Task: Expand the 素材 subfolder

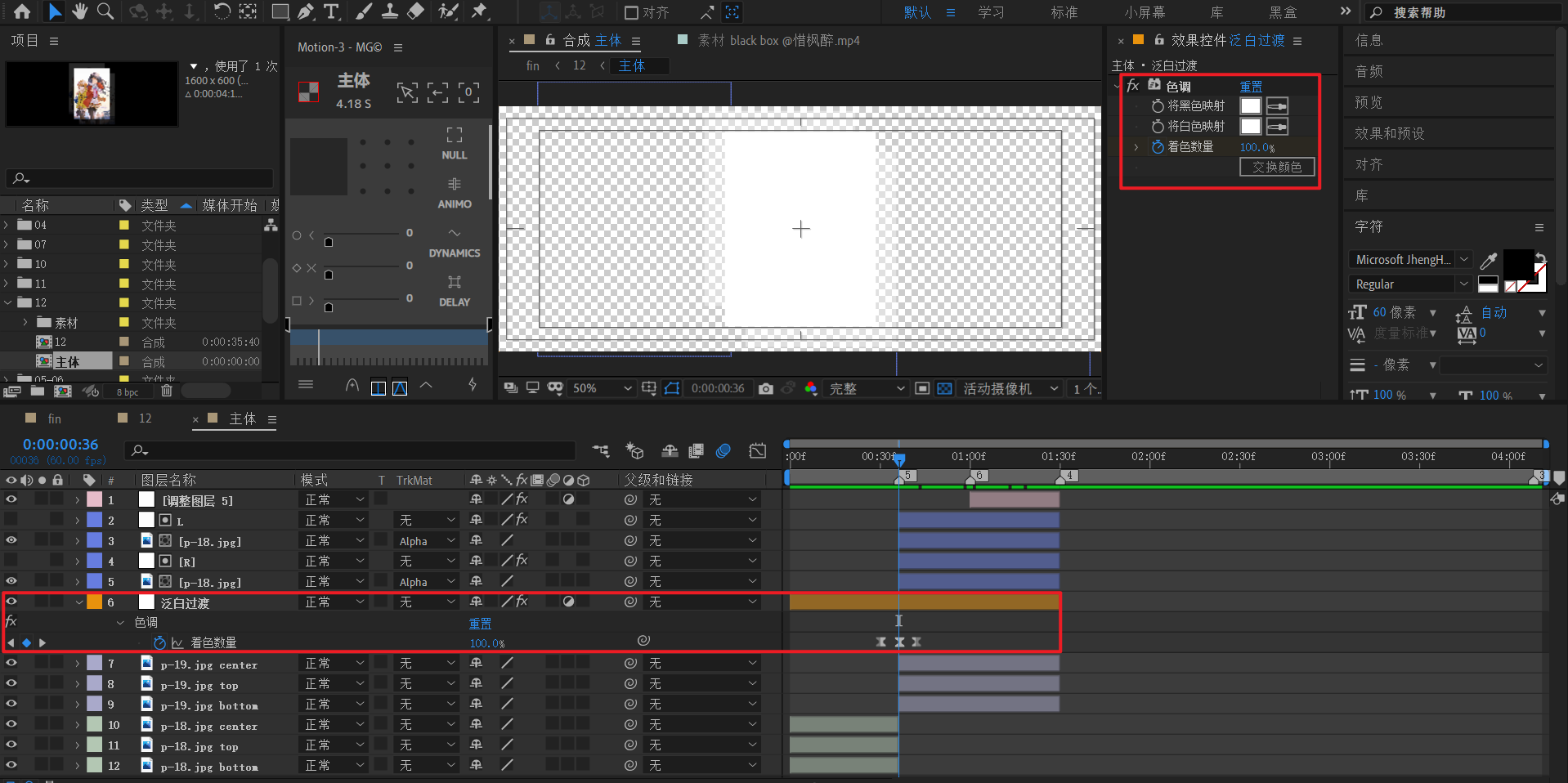Action: 25,323
